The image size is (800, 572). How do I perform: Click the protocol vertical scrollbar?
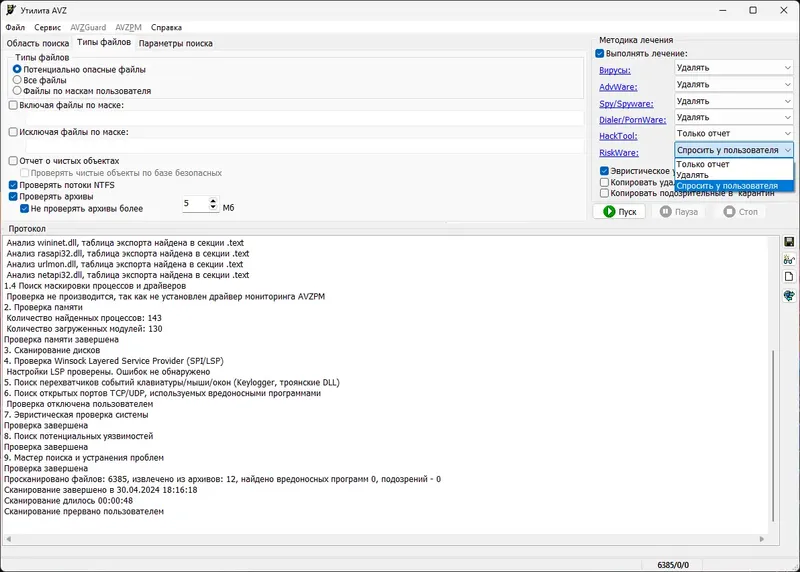click(x=773, y=435)
